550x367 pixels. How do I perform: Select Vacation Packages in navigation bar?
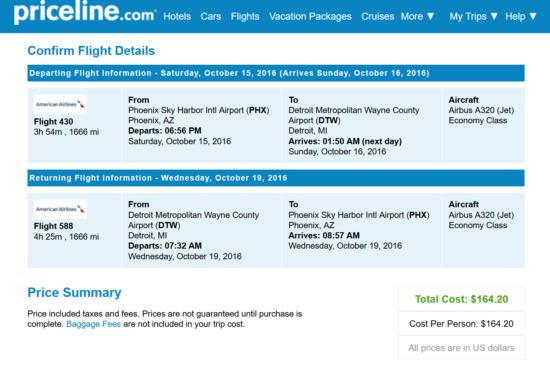(x=310, y=16)
